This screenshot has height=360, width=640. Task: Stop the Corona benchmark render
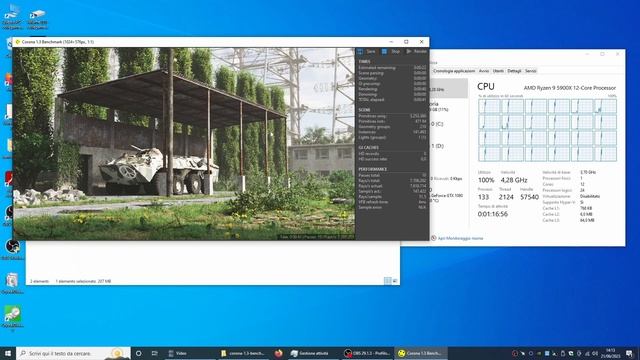coord(391,51)
